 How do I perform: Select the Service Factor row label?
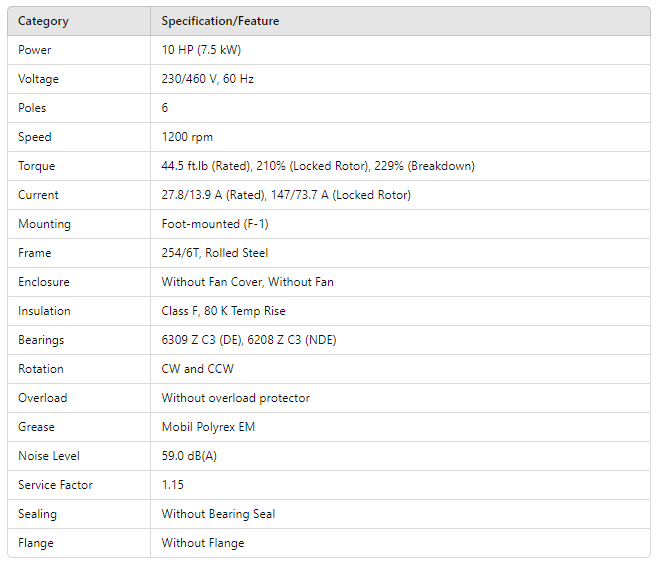55,485
